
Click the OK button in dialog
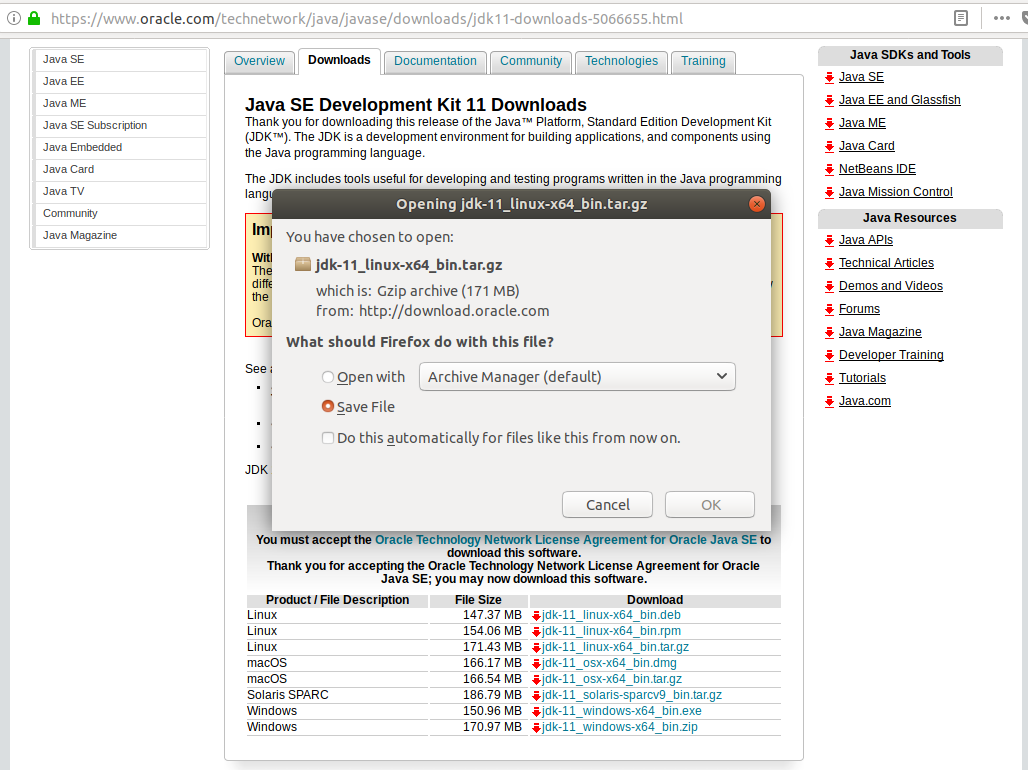point(710,504)
